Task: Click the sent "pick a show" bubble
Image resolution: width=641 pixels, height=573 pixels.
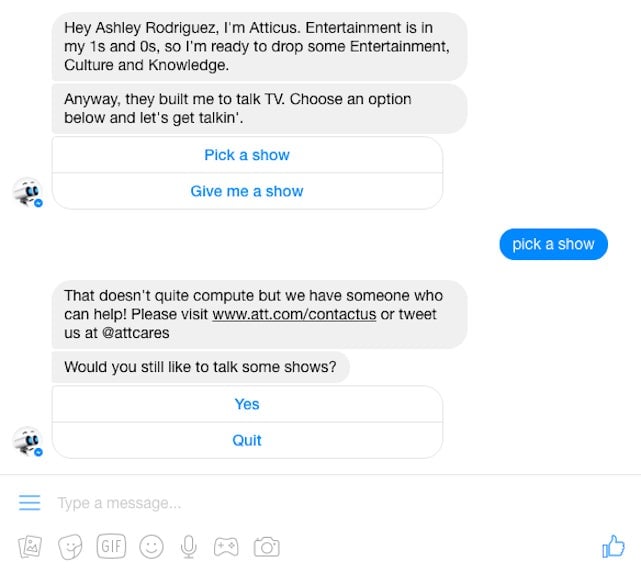Action: [554, 244]
